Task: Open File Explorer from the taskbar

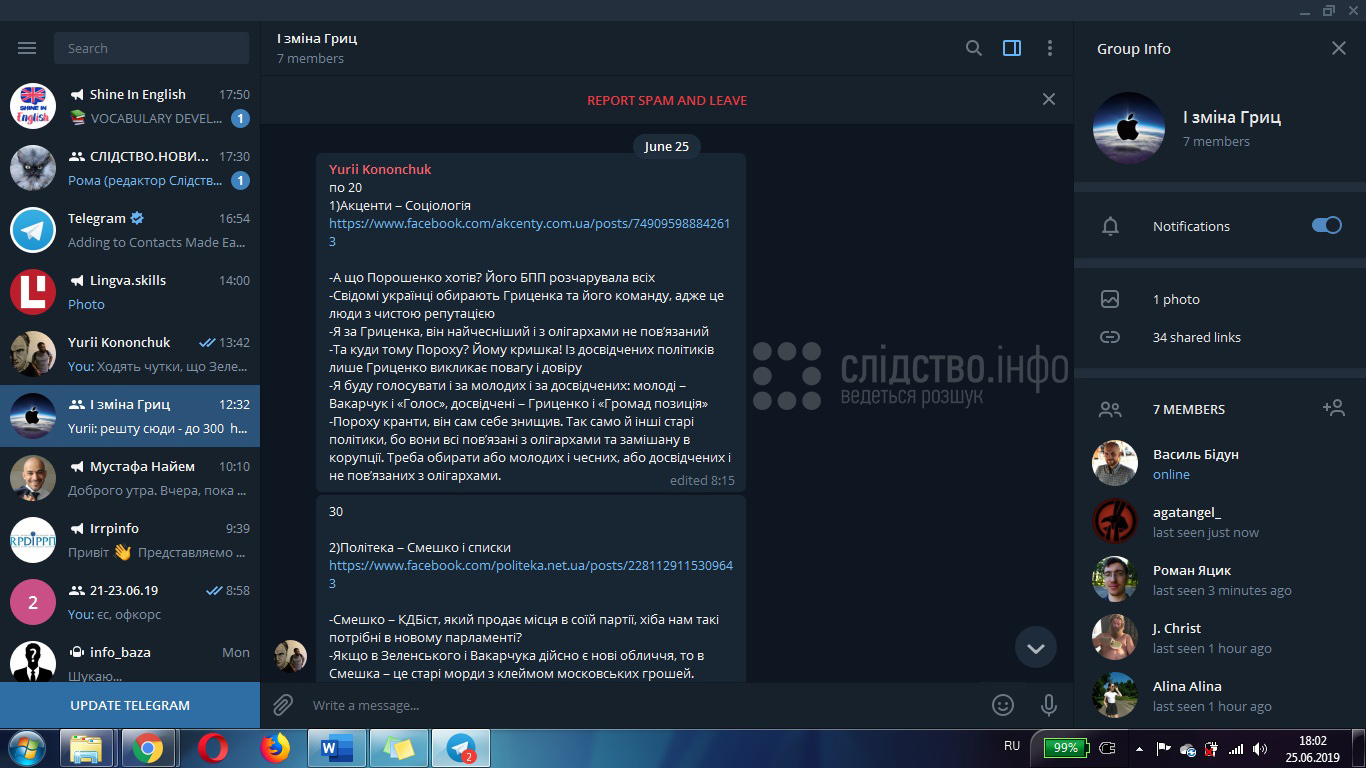Action: pos(87,748)
